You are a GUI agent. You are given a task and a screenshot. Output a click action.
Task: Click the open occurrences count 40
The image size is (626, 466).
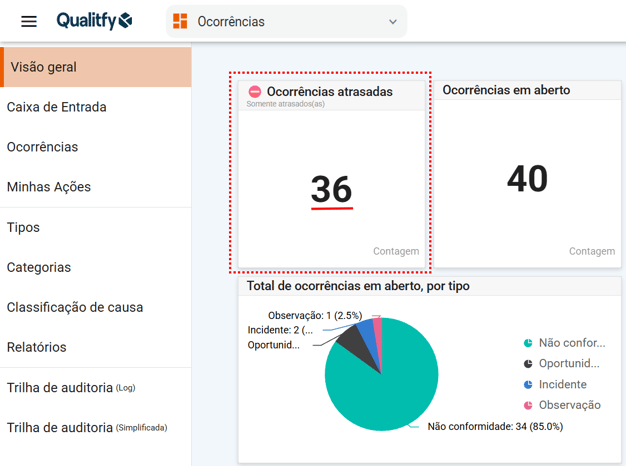point(527,179)
